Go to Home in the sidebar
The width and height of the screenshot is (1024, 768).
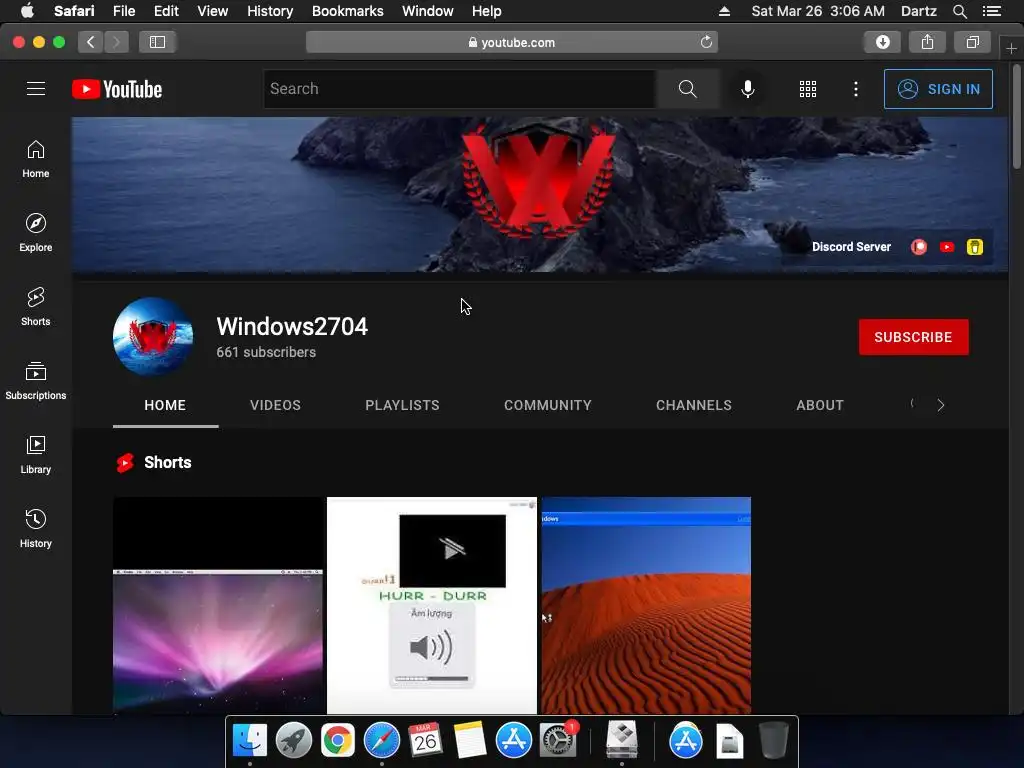click(36, 159)
